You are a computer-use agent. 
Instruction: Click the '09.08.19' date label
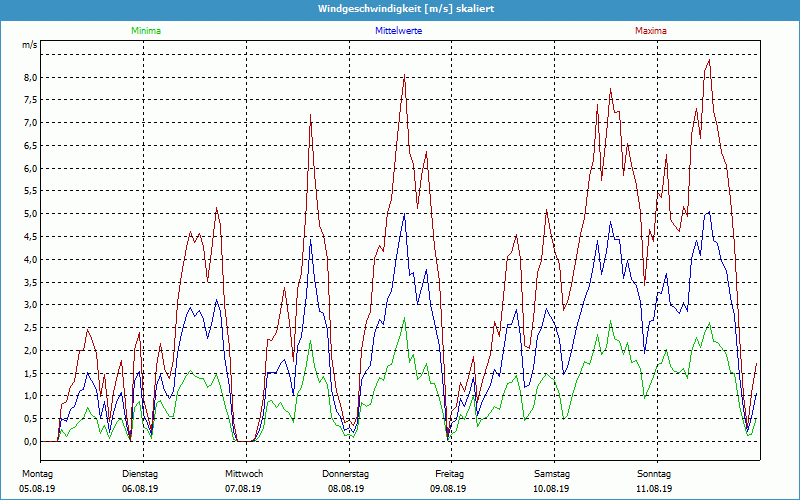click(448, 488)
